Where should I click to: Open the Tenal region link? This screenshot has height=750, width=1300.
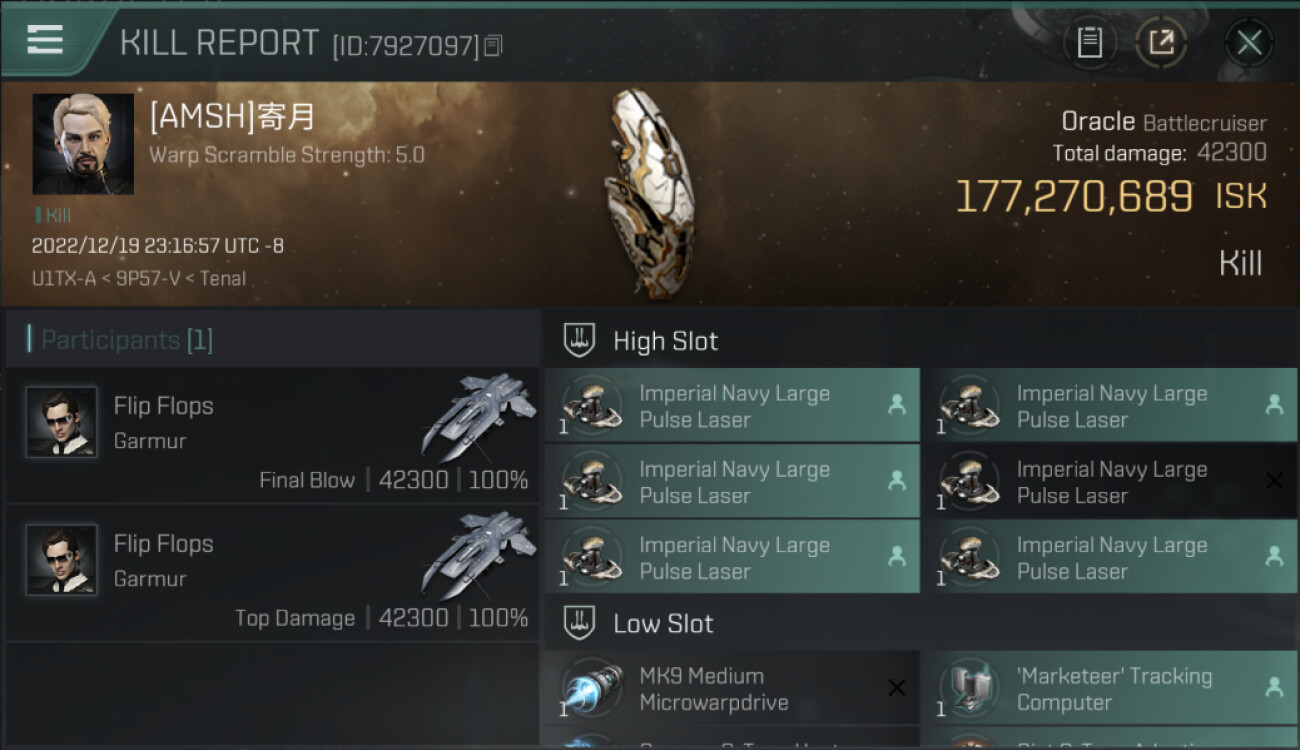coord(222,279)
